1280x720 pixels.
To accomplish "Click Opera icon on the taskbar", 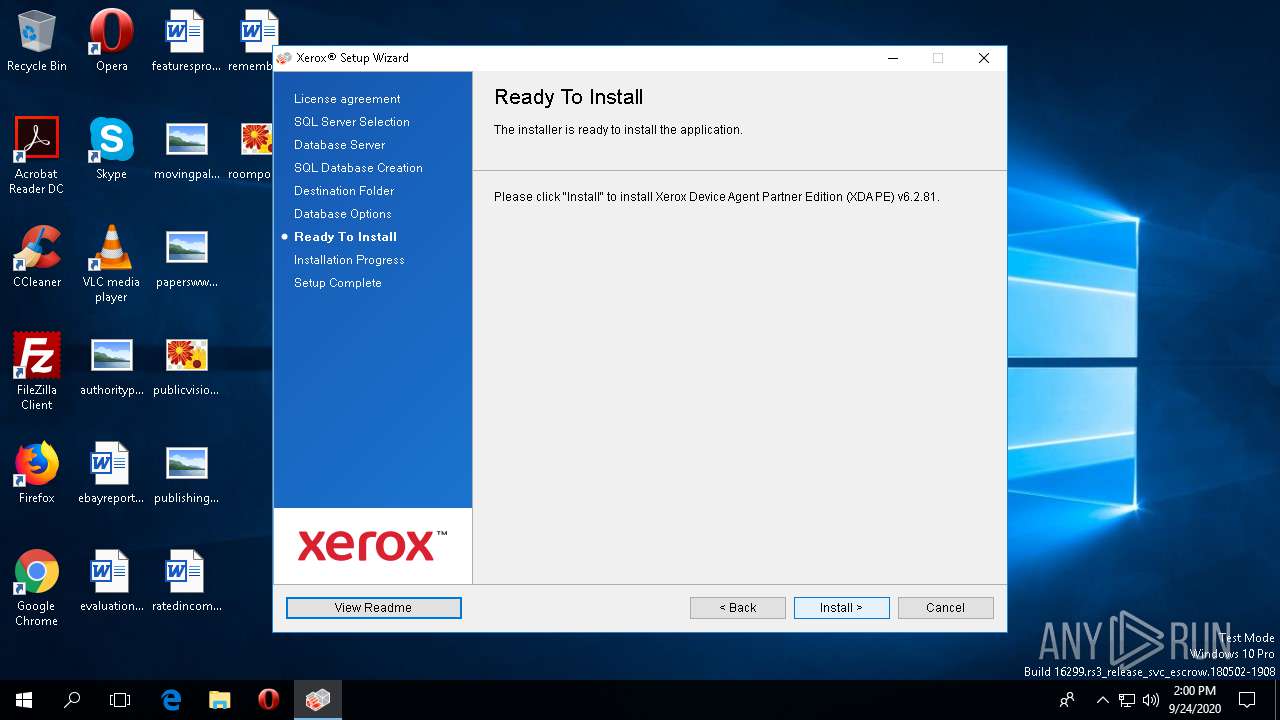I will (268, 700).
